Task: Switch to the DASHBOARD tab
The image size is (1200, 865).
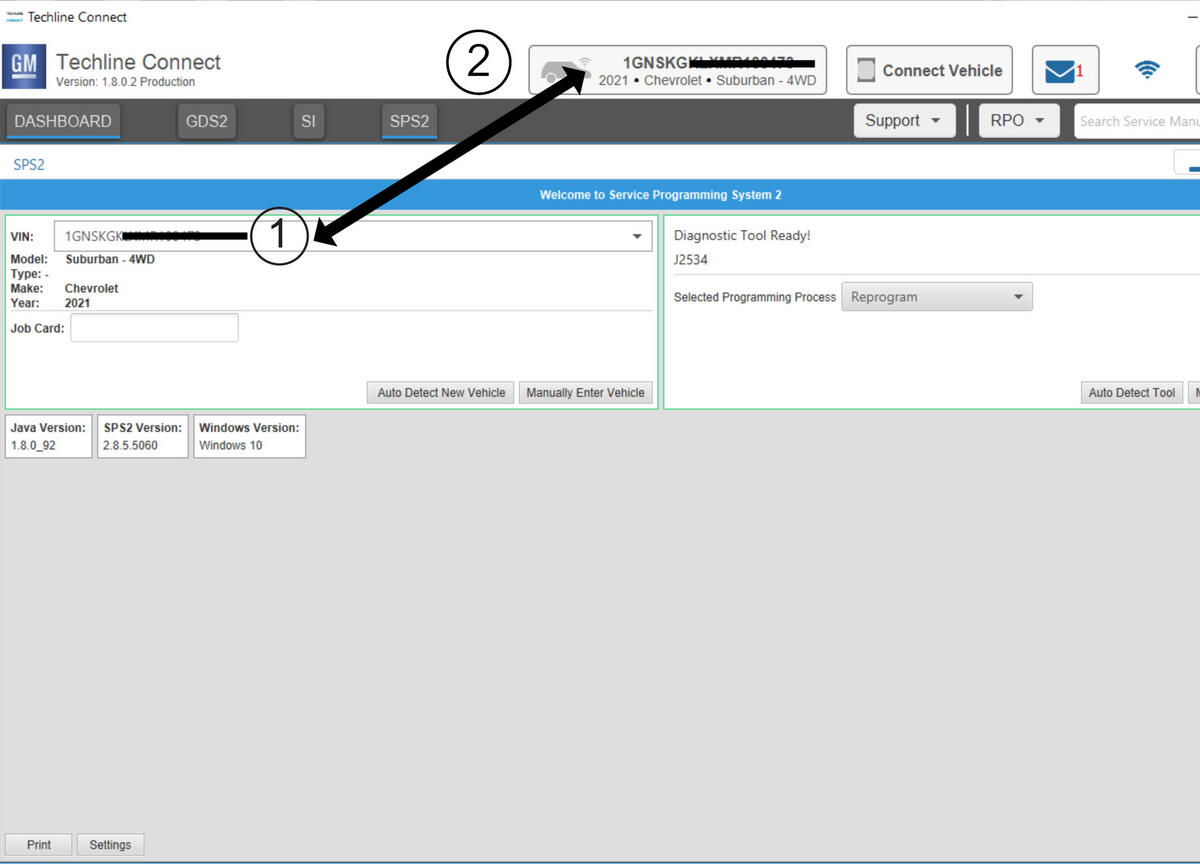Action: point(63,121)
